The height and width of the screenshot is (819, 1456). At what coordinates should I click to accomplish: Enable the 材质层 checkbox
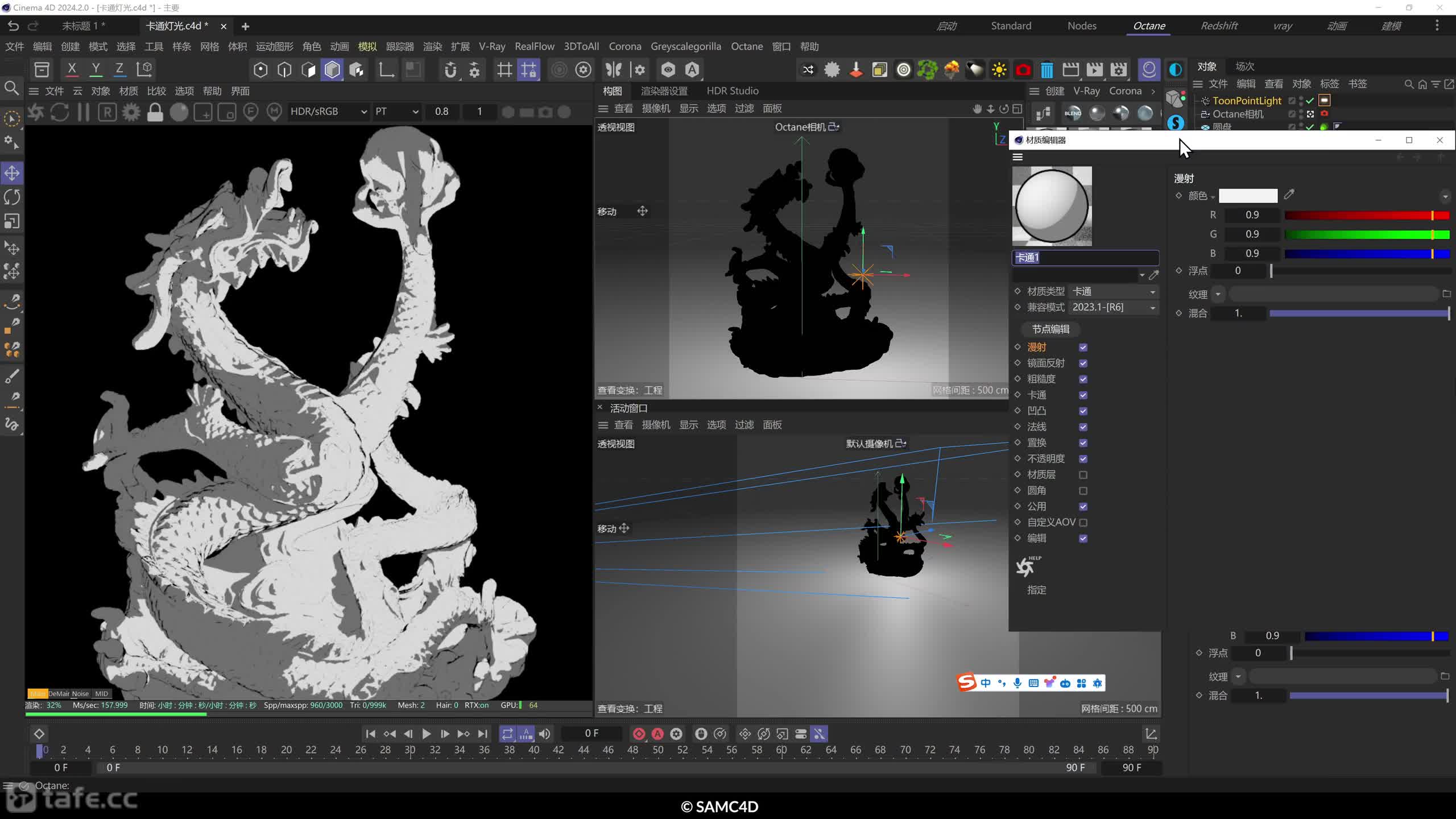coord(1083,475)
